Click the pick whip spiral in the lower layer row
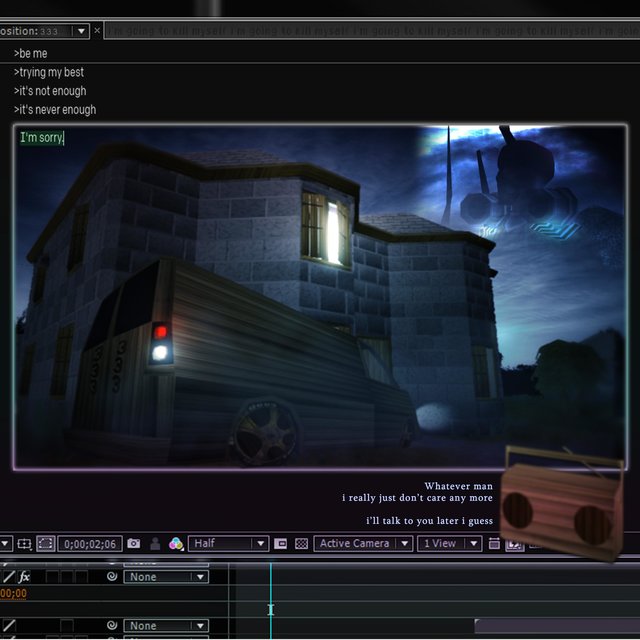Screen dimensions: 640x640 tap(112, 625)
